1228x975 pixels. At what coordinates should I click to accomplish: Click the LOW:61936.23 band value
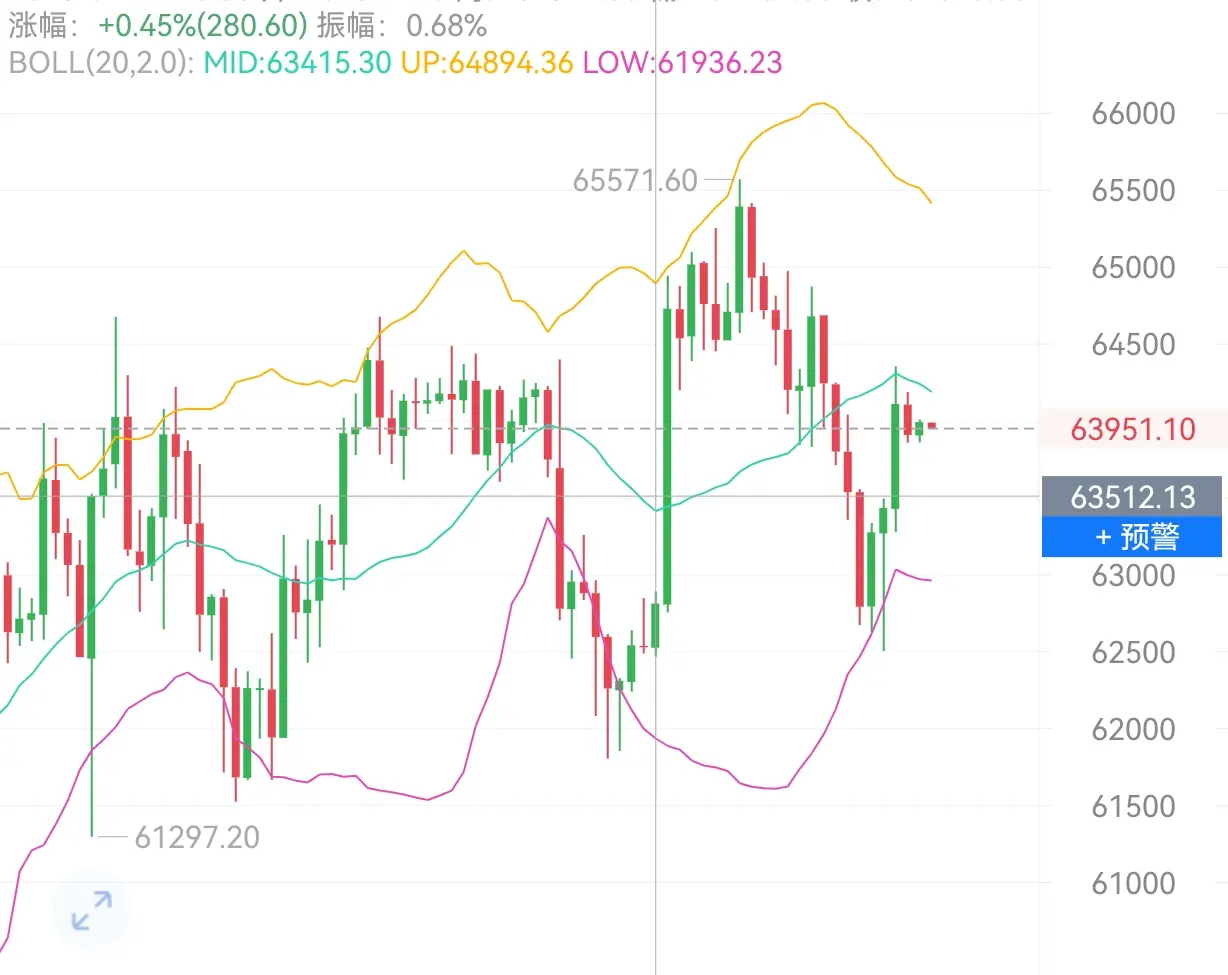(x=682, y=63)
